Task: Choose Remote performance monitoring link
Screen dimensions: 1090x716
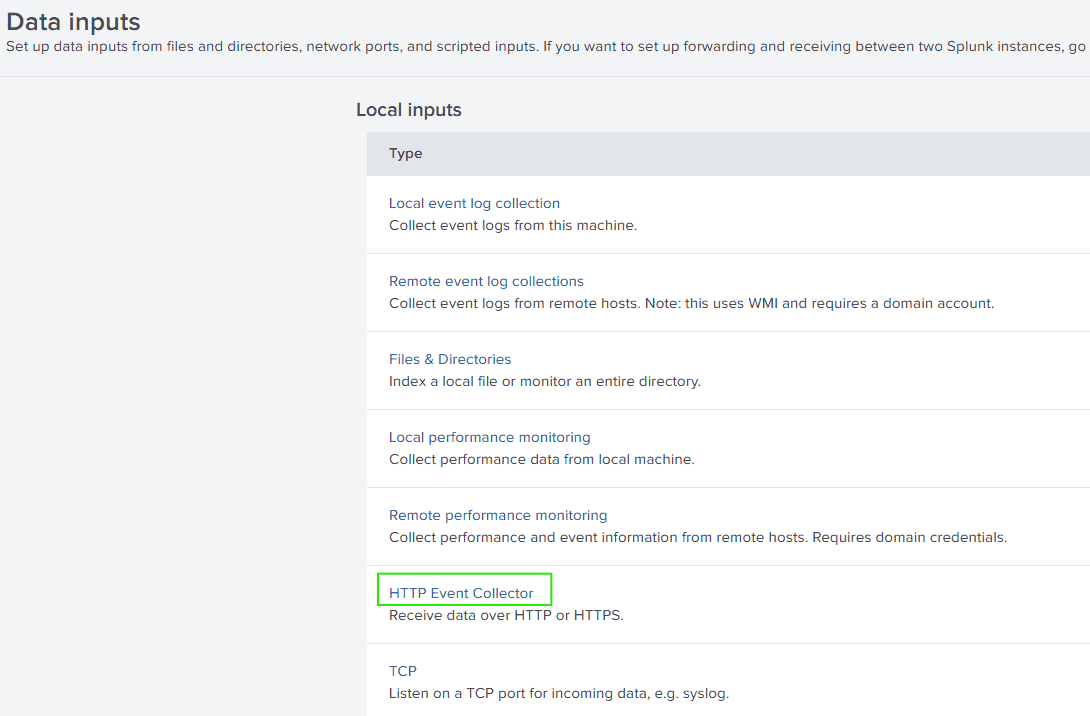Action: coord(497,515)
